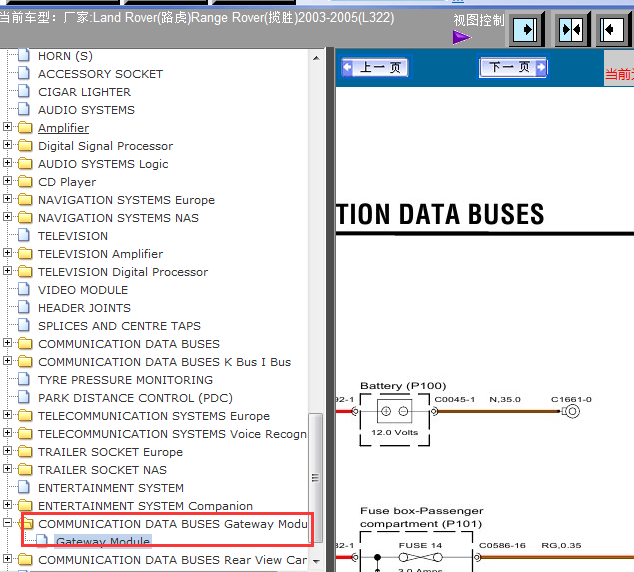This screenshot has width=634, height=572.
Task: Expand ENTERTAINMENT SYSTEM Companion folder
Action: (7, 504)
